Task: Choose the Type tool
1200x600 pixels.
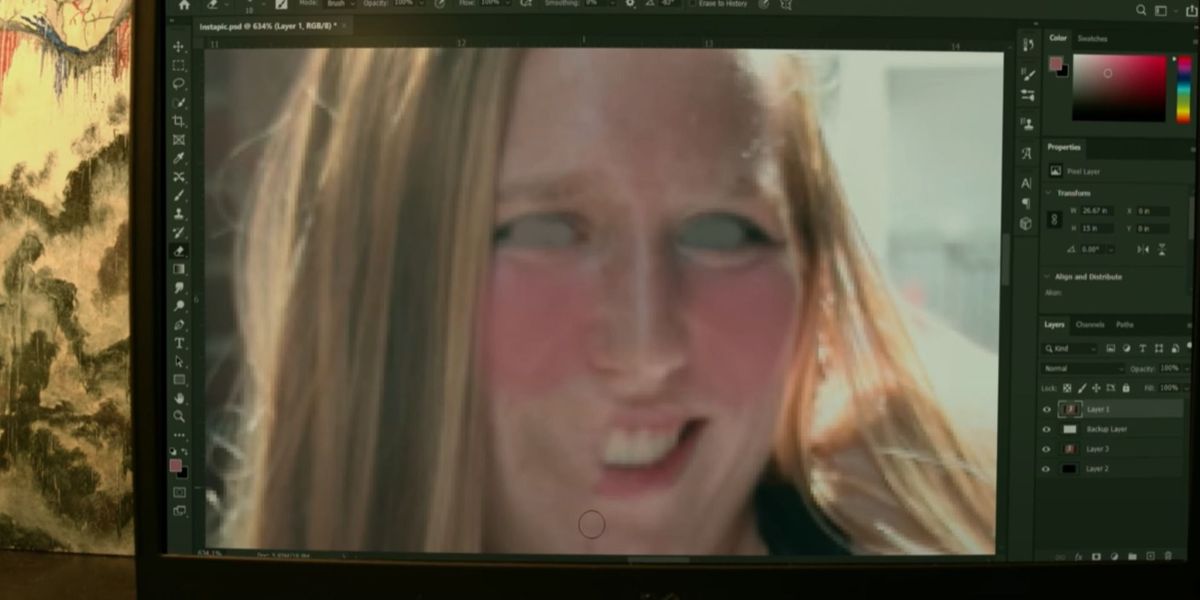Action: (179, 343)
